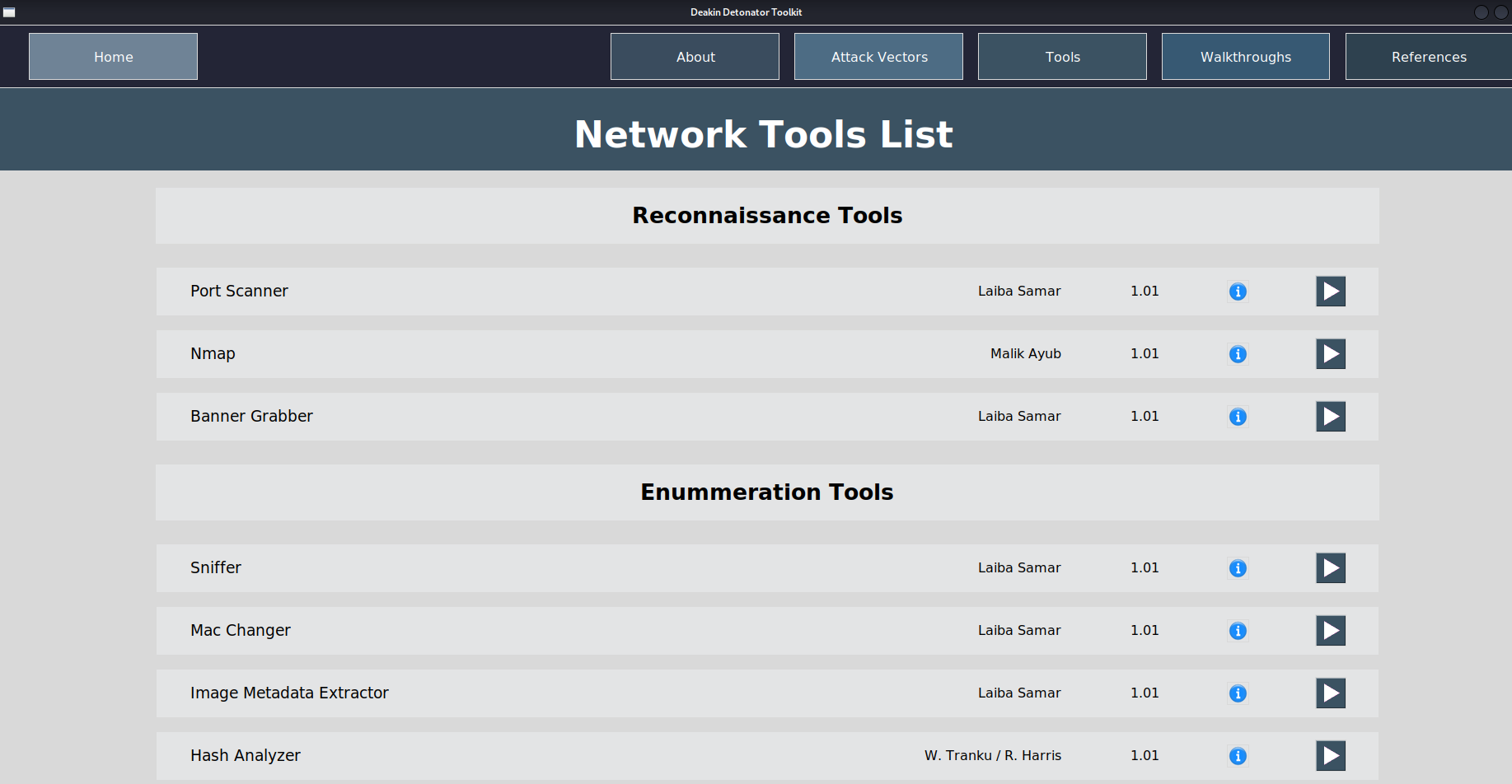Switch to the Tools page
Screen dimensions: 1512x784
click(1062, 57)
